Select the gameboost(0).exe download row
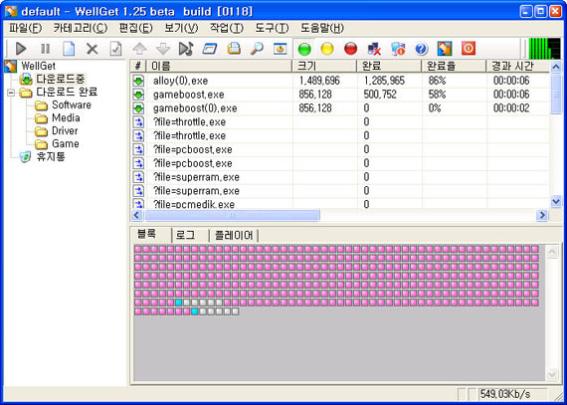This screenshot has height=405, width=567. [x=340, y=108]
